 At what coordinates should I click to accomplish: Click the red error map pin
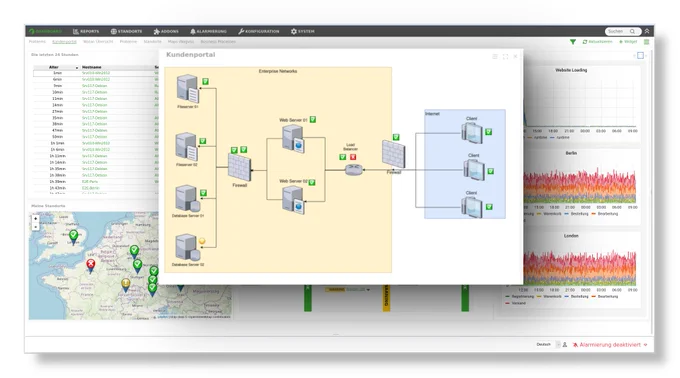pyautogui.click(x=91, y=265)
